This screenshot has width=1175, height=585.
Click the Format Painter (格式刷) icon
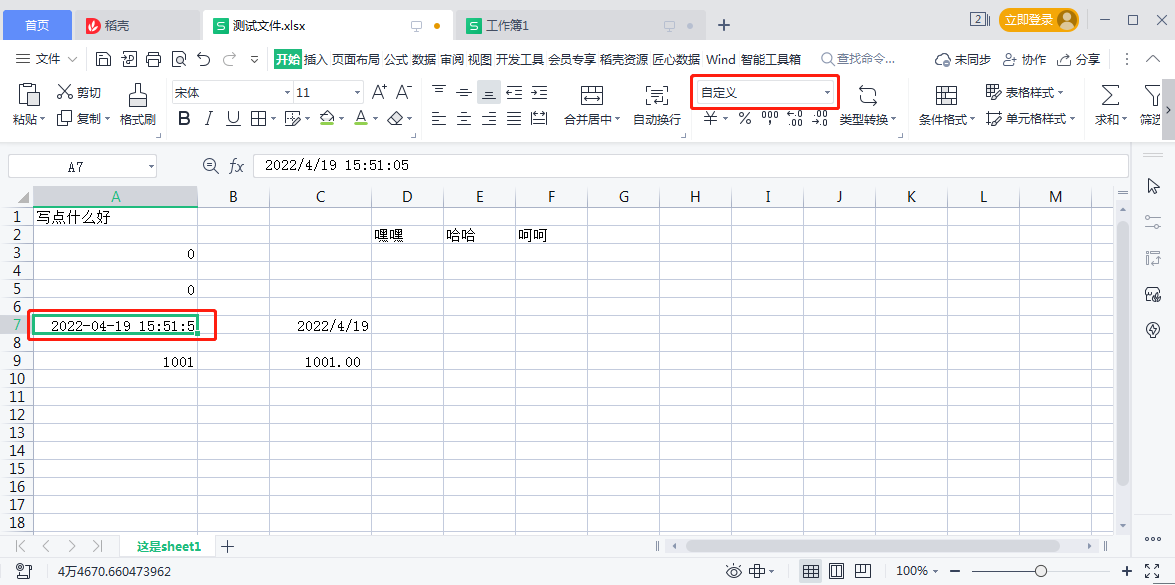click(137, 95)
